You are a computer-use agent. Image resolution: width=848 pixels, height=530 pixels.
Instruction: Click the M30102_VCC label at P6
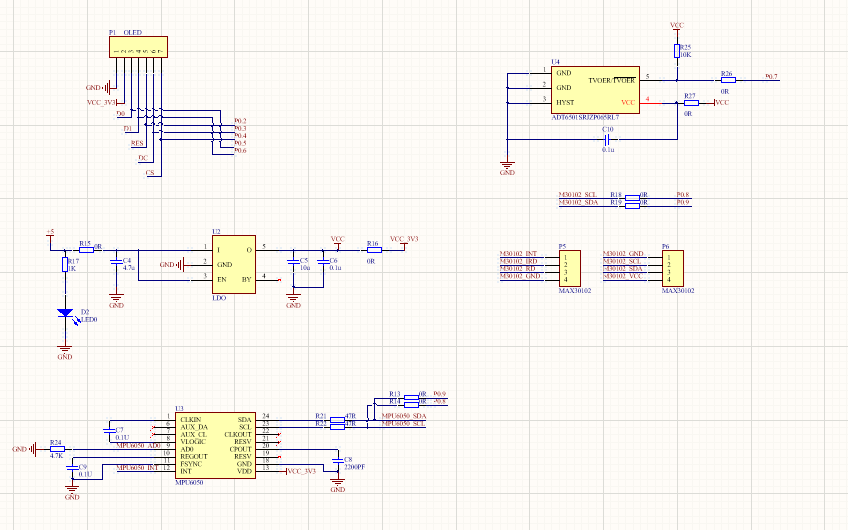pos(622,276)
